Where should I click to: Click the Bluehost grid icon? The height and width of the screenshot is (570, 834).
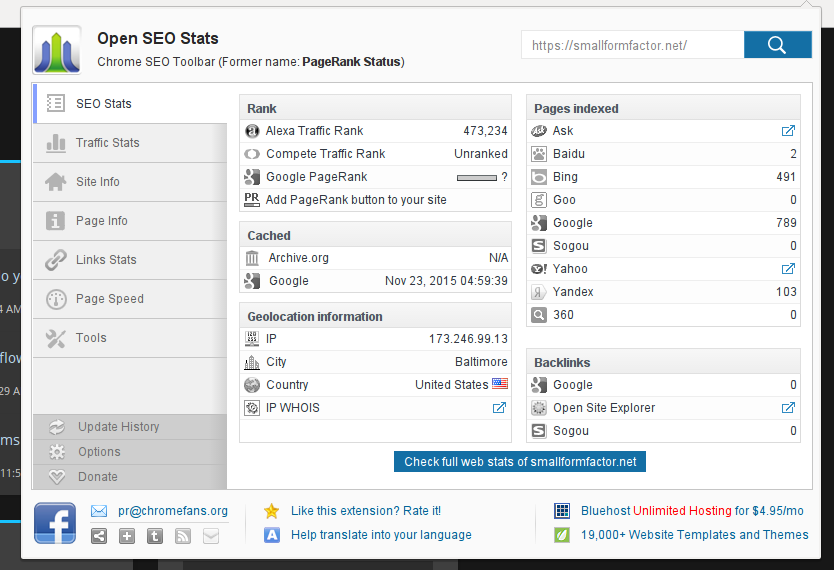point(562,511)
